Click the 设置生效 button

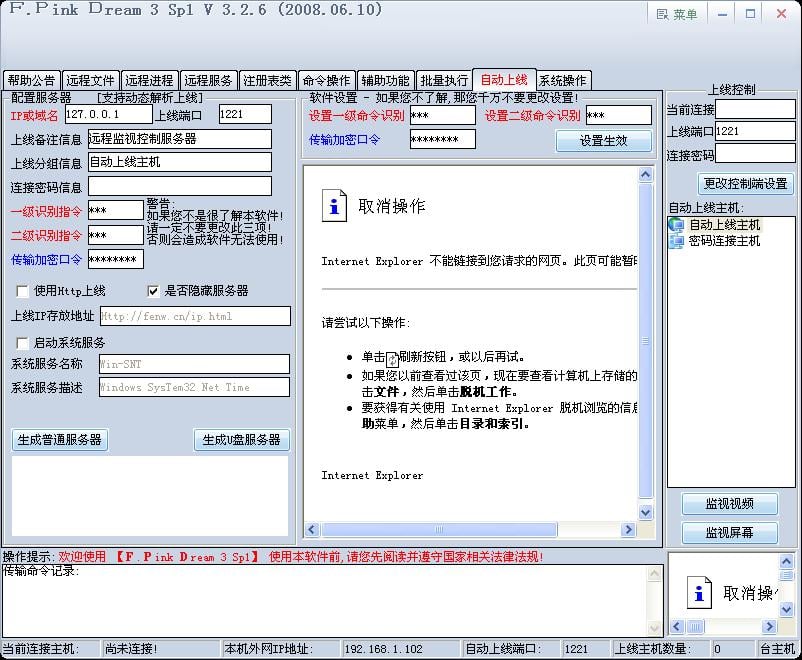pyautogui.click(x=604, y=141)
